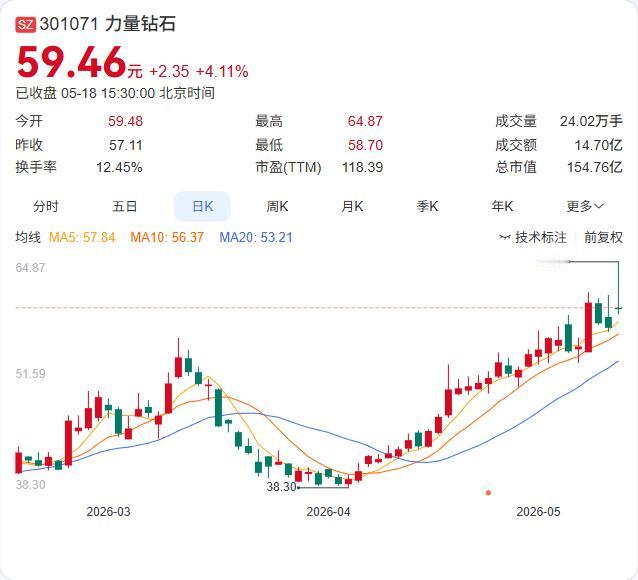Click the closing timestamp 已收盘 05-18 15:30:00

pos(85,93)
